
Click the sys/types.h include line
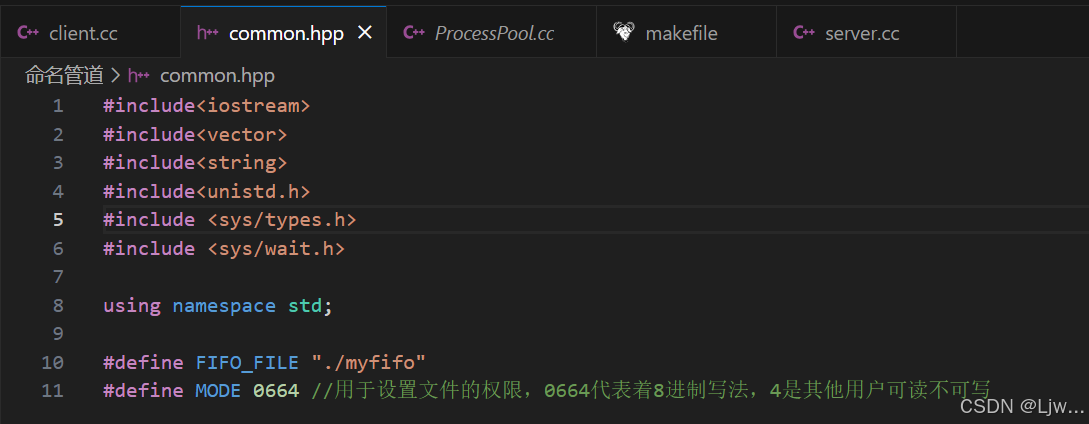coord(230,220)
